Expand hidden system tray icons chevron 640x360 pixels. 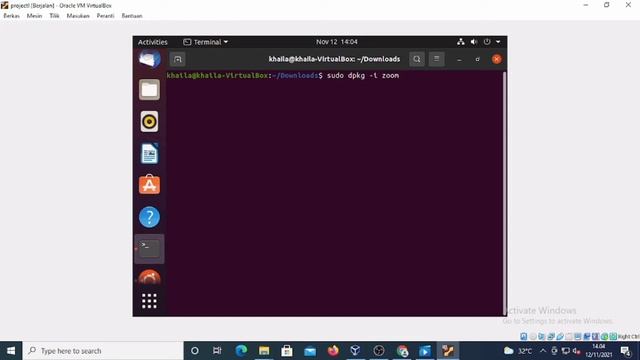click(543, 351)
